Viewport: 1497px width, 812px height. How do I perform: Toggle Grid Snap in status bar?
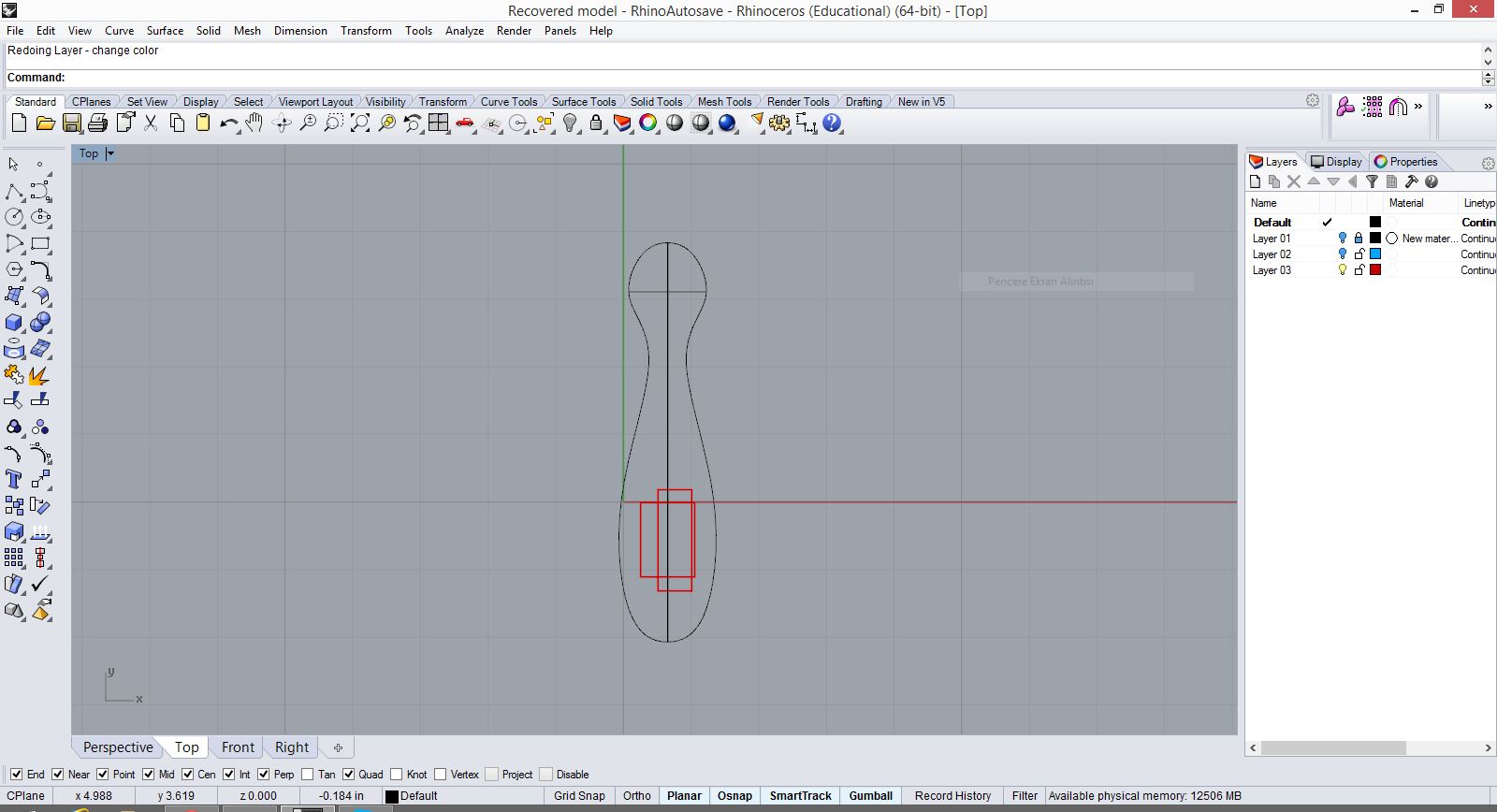(579, 796)
